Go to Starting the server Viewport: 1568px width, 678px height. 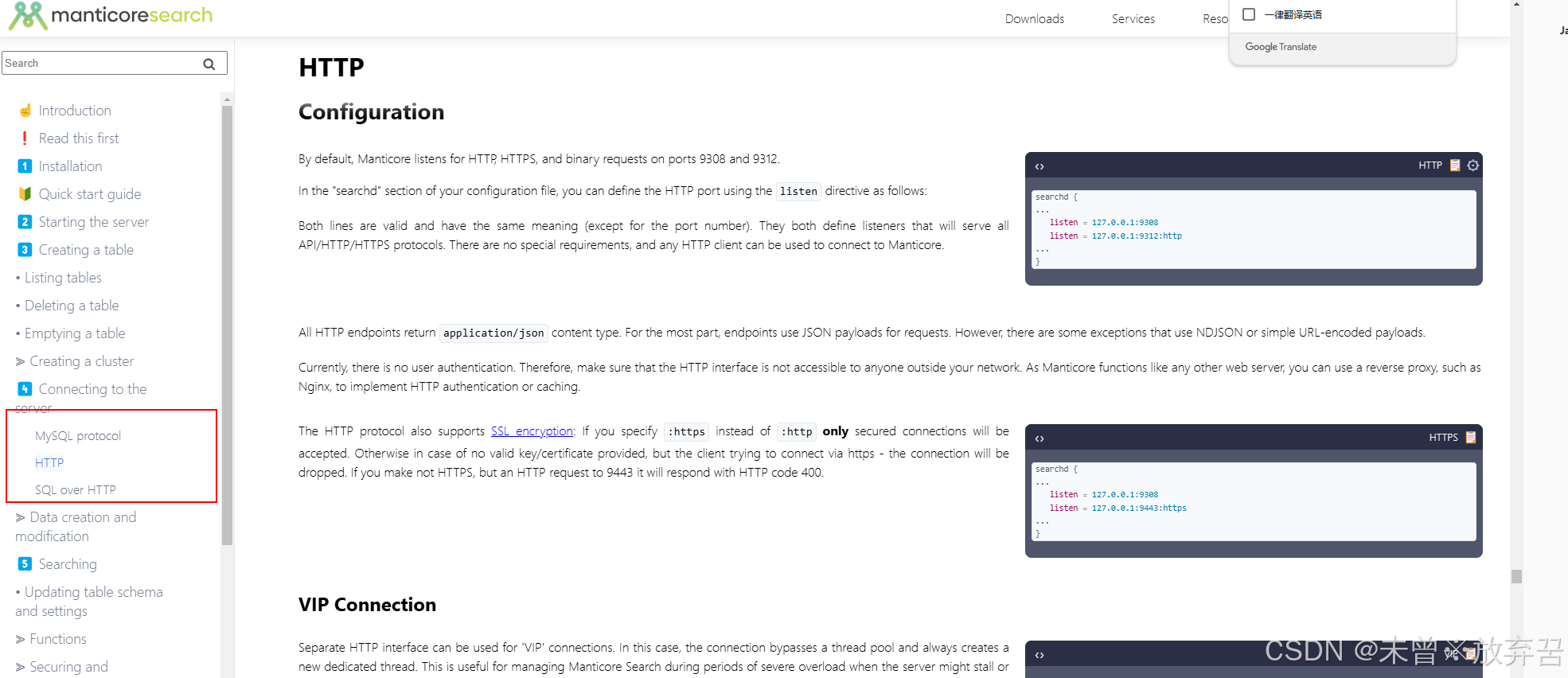pos(94,222)
